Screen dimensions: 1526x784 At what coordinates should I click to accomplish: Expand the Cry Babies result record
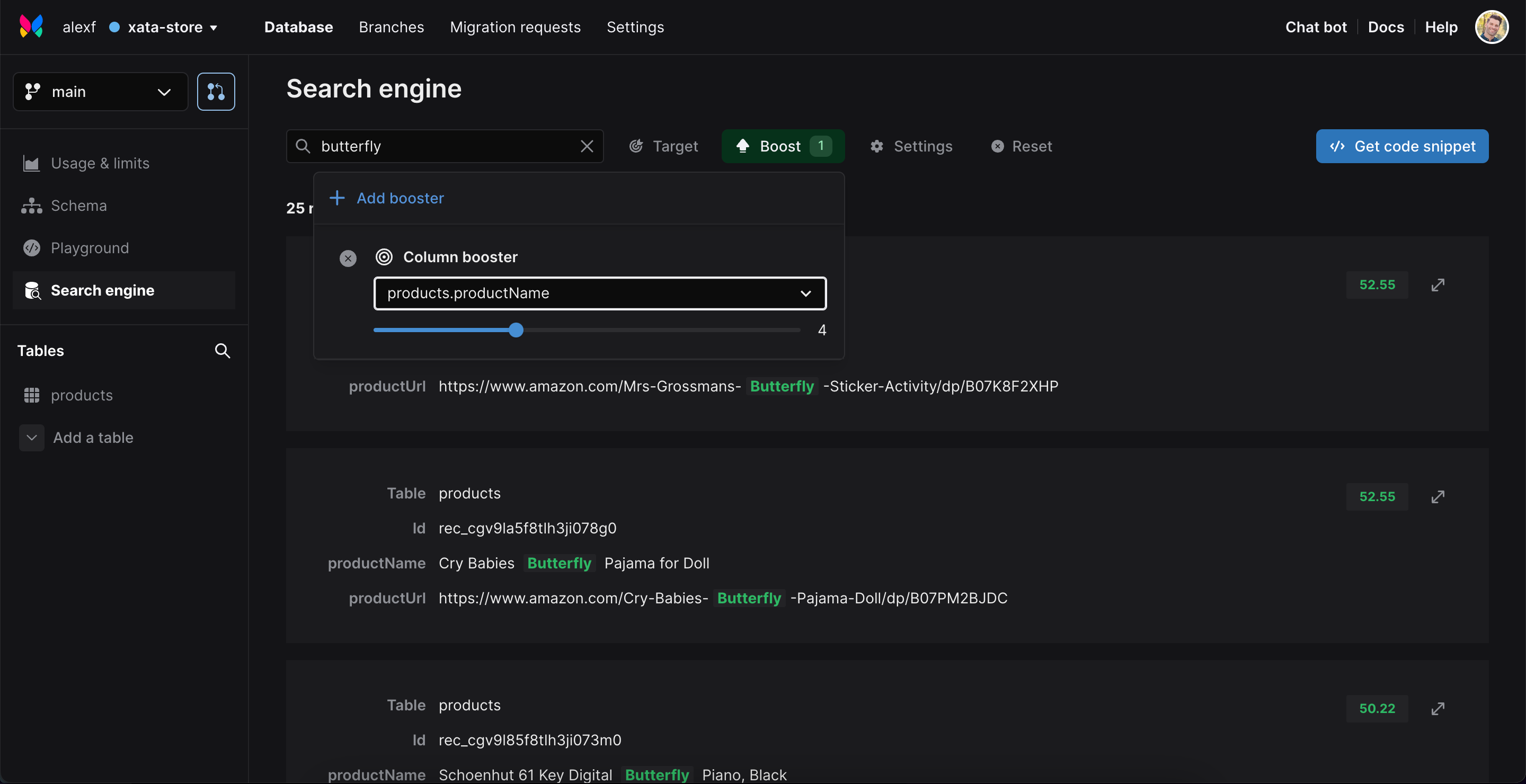pos(1438,497)
